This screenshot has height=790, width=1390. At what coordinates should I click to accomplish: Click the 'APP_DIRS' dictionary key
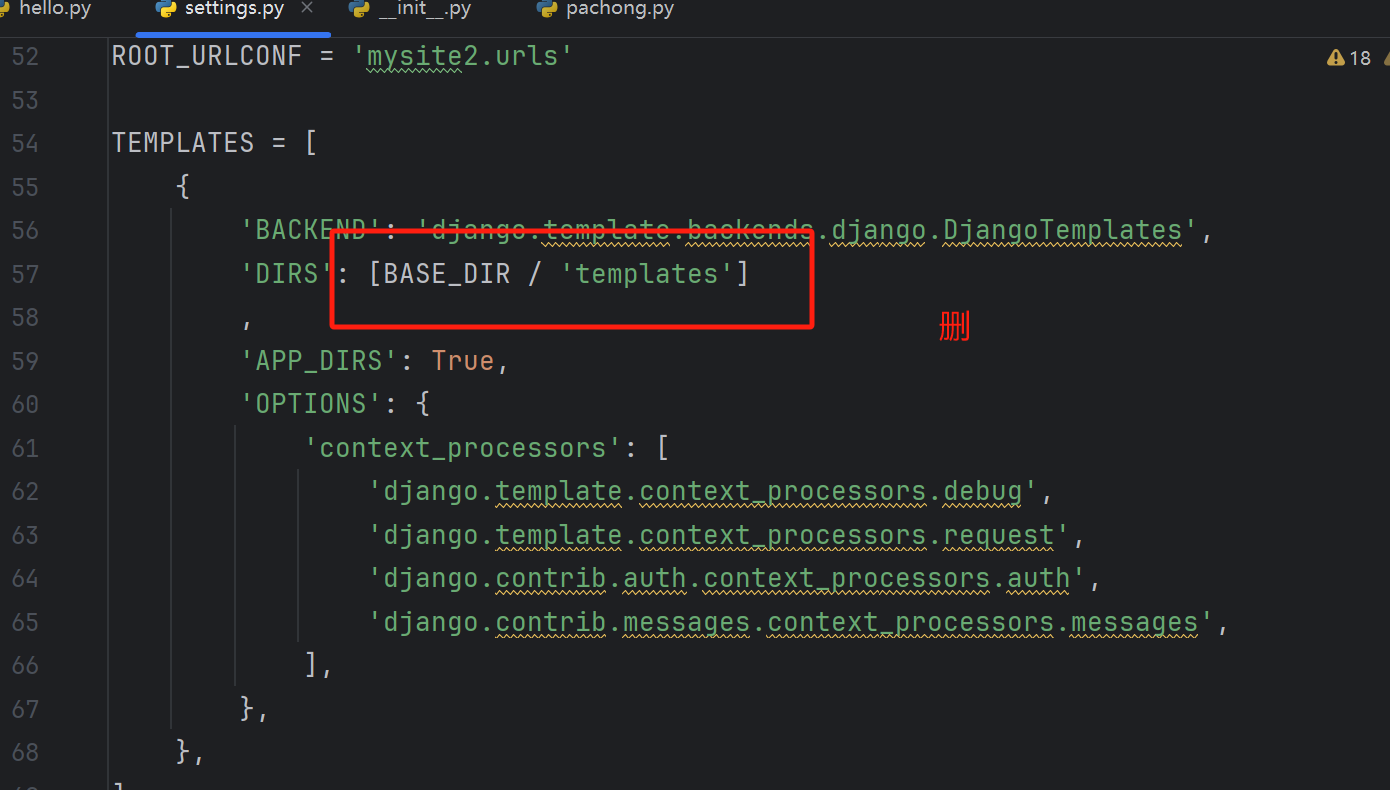[x=319, y=360]
